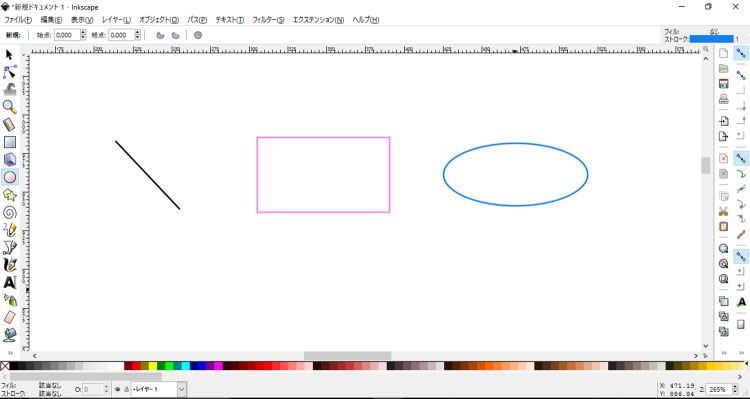The image size is (750, 399).
Task: Open the レイヤー 1 layer dropdown
Action: (x=158, y=389)
